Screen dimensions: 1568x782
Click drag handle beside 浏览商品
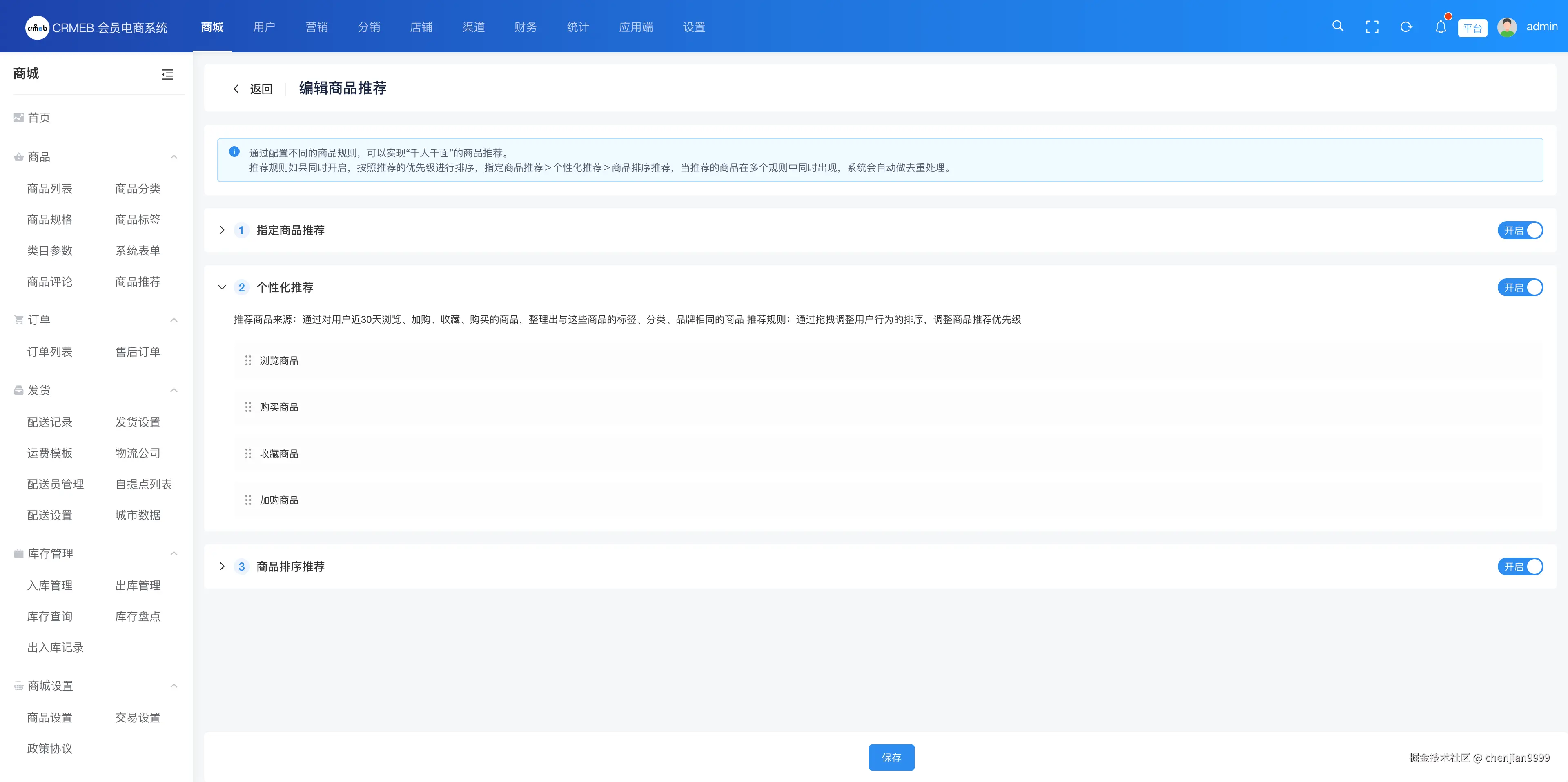248,361
